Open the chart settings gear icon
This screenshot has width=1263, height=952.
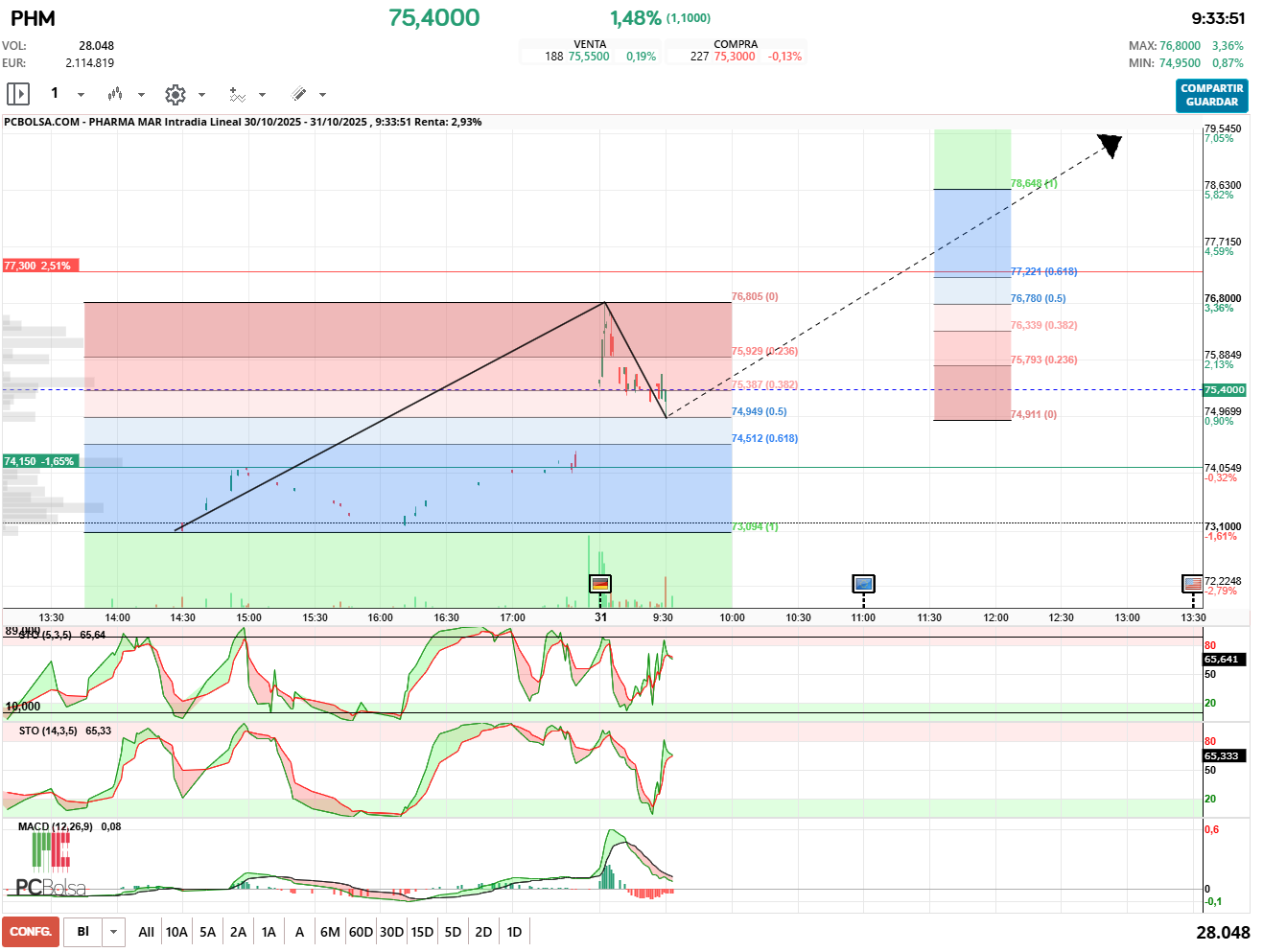tap(175, 93)
